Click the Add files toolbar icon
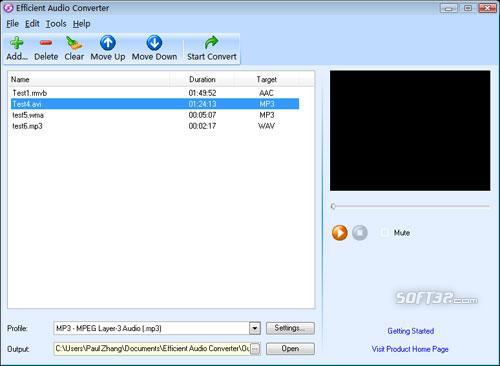This screenshot has height=366, width=500. [x=16, y=43]
